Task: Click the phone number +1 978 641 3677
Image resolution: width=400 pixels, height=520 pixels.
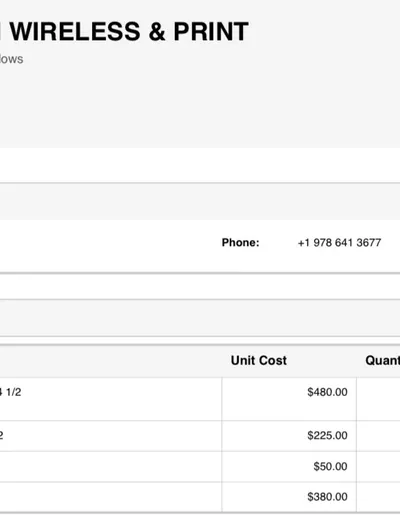Action: [339, 242]
